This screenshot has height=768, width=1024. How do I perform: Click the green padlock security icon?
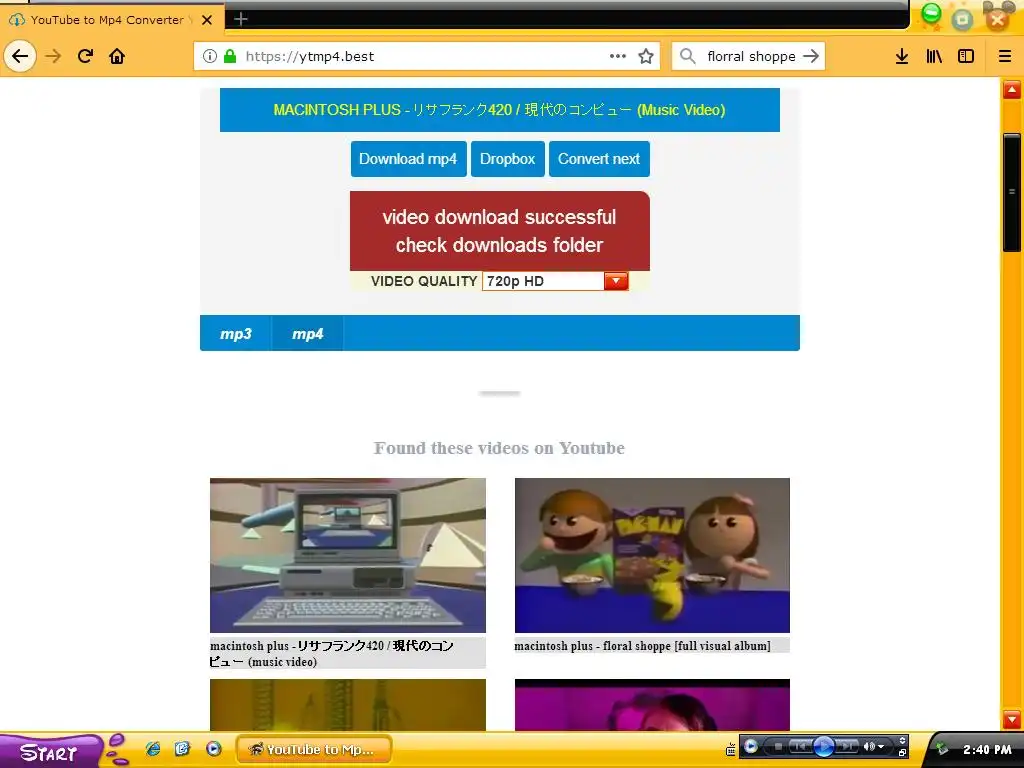coord(230,56)
